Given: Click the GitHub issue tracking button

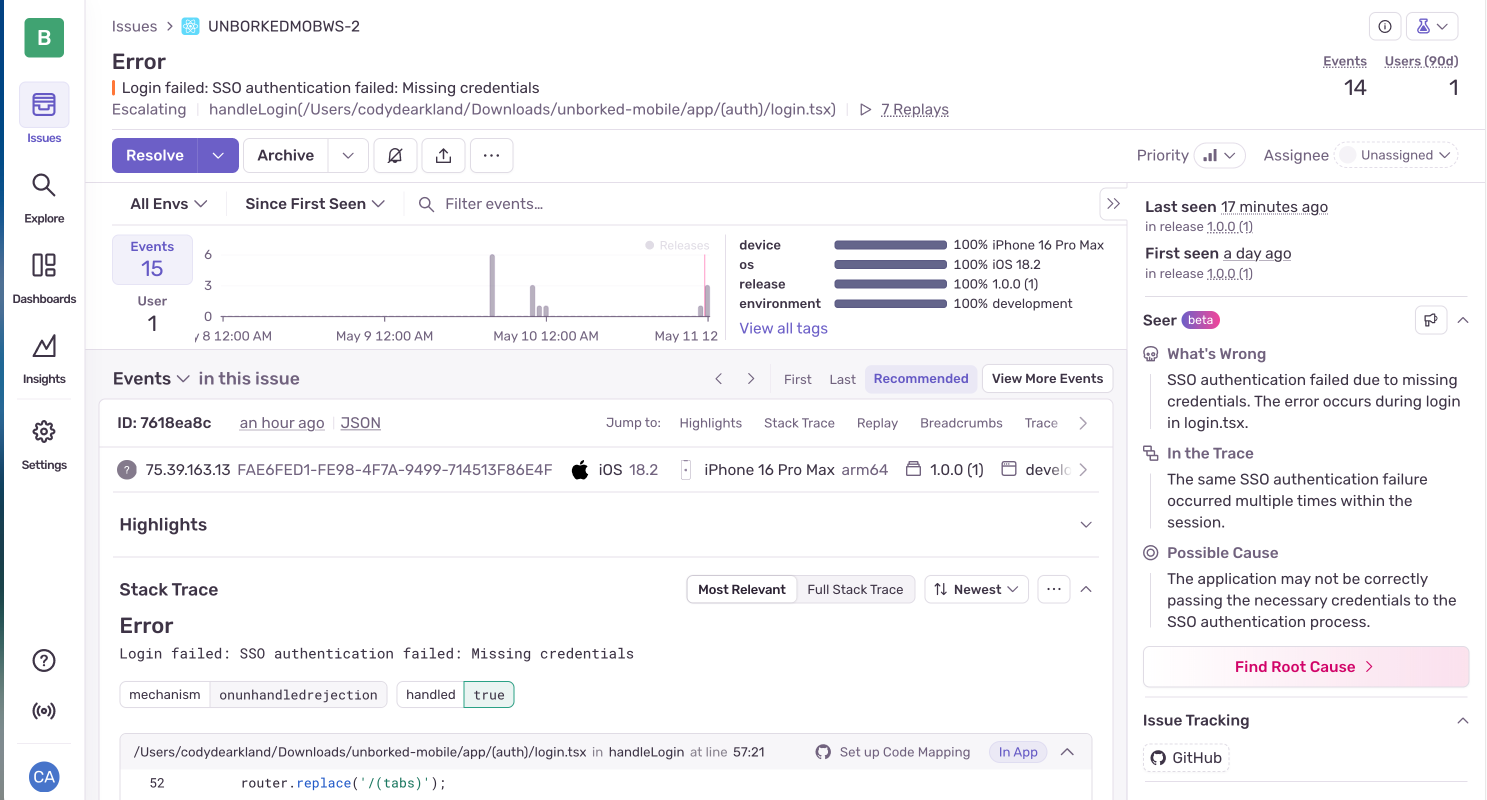Looking at the screenshot, I should click(1186, 758).
